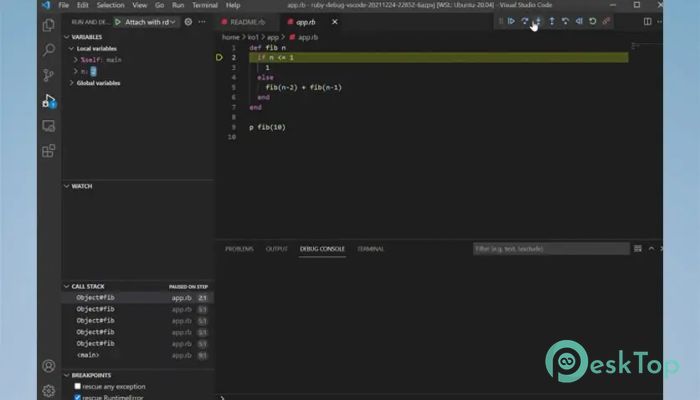The image size is (700, 400).
Task: Click Disconnect on debug toolbar
Action: tap(606, 21)
